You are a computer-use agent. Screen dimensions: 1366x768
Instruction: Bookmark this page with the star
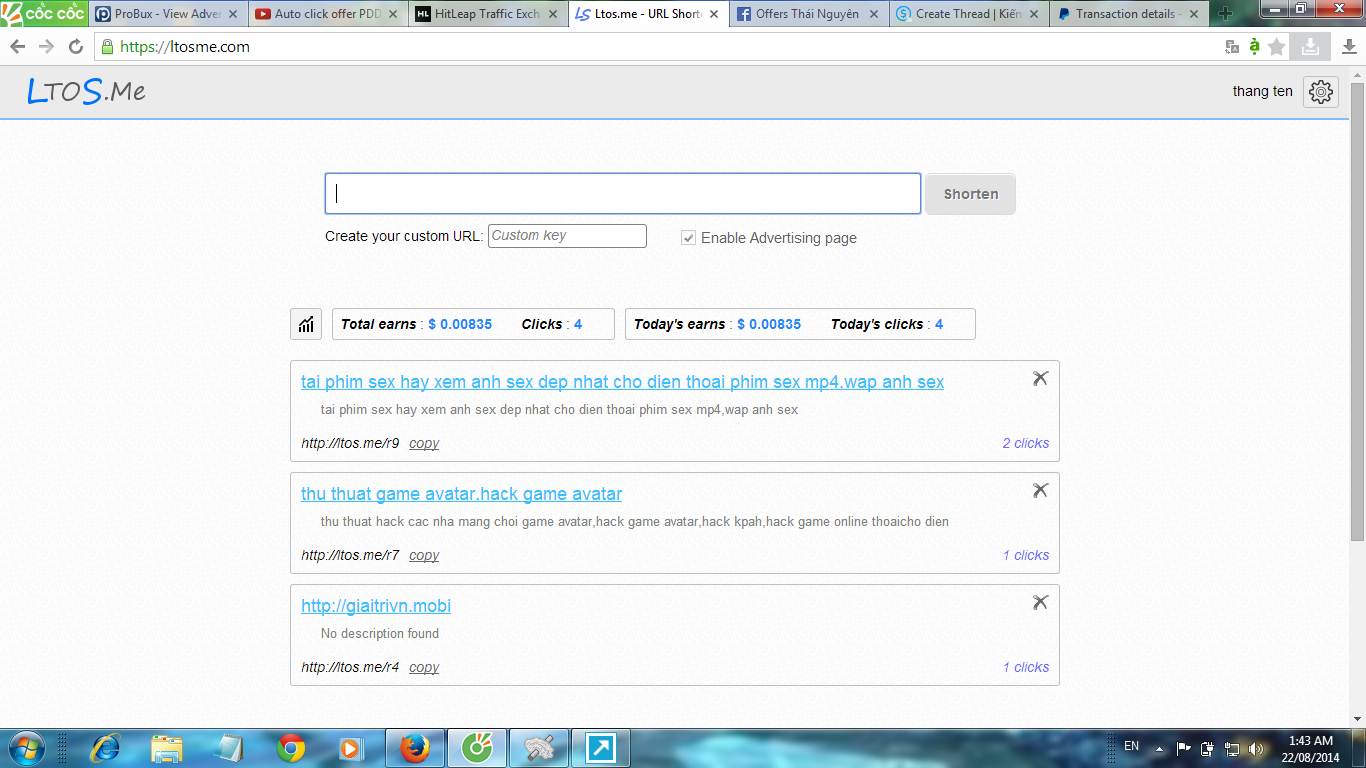click(1277, 47)
